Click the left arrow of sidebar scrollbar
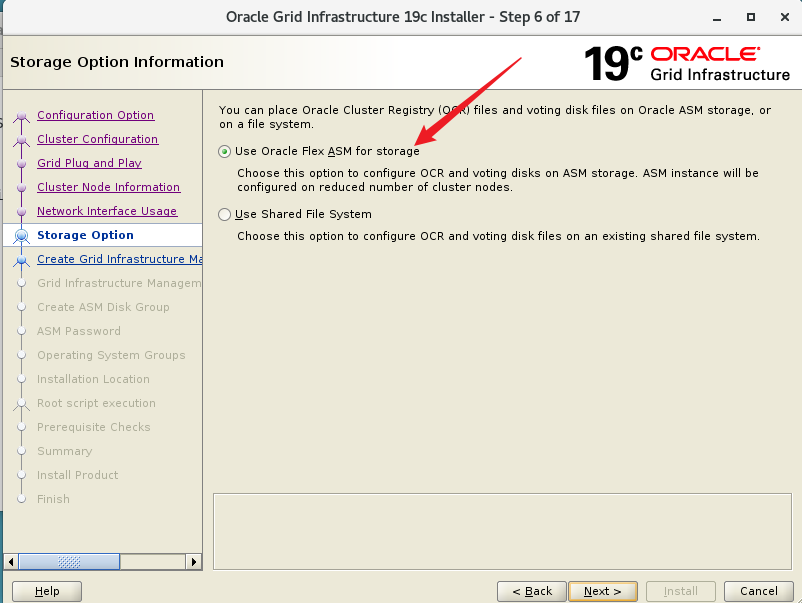802x603 pixels. (11, 562)
